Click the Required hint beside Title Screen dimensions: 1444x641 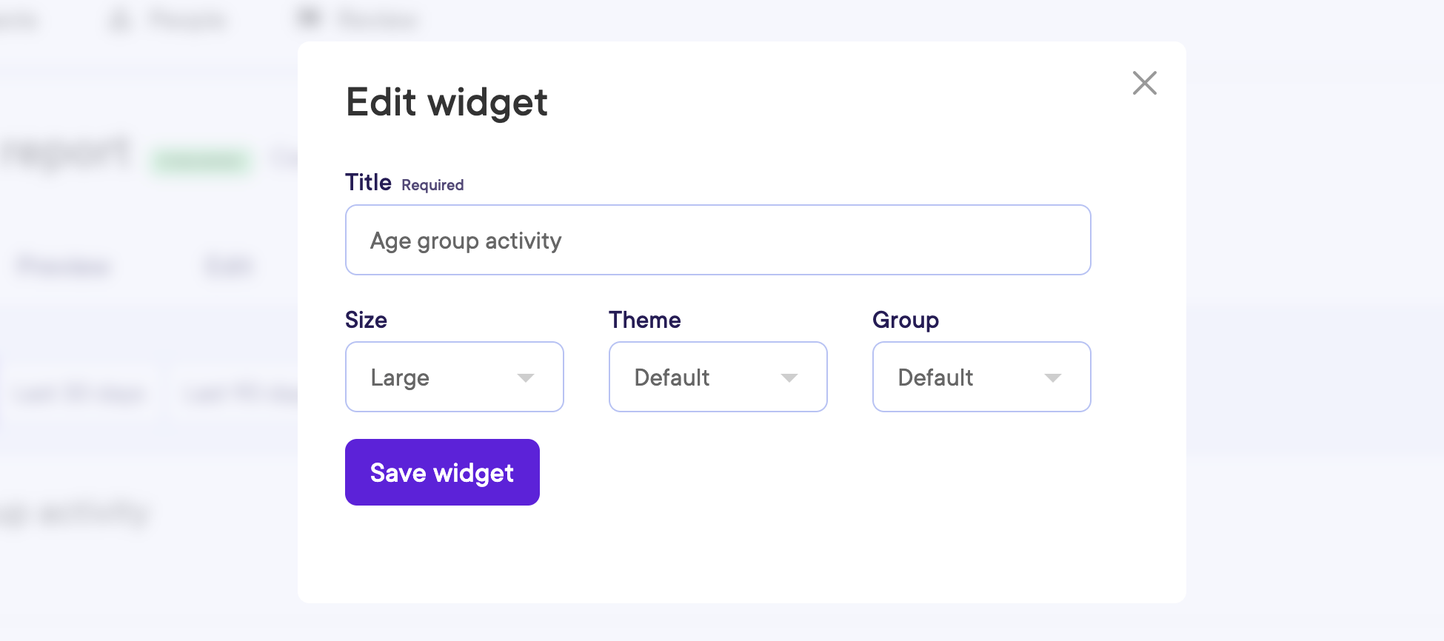click(432, 185)
